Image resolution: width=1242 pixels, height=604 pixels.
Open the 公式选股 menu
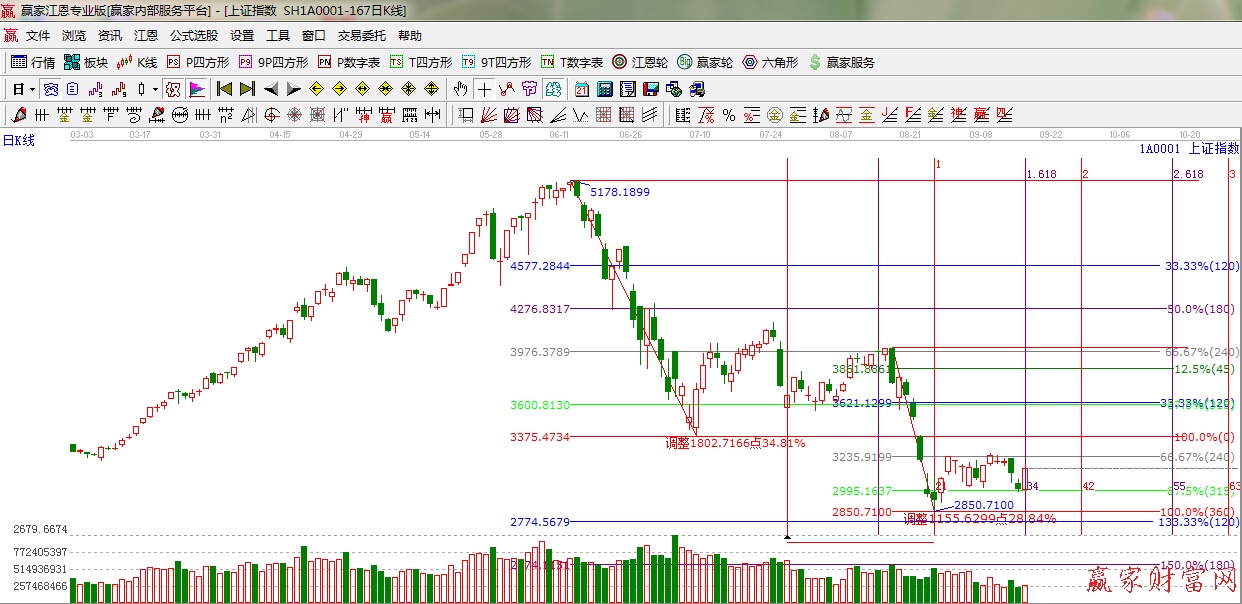193,36
